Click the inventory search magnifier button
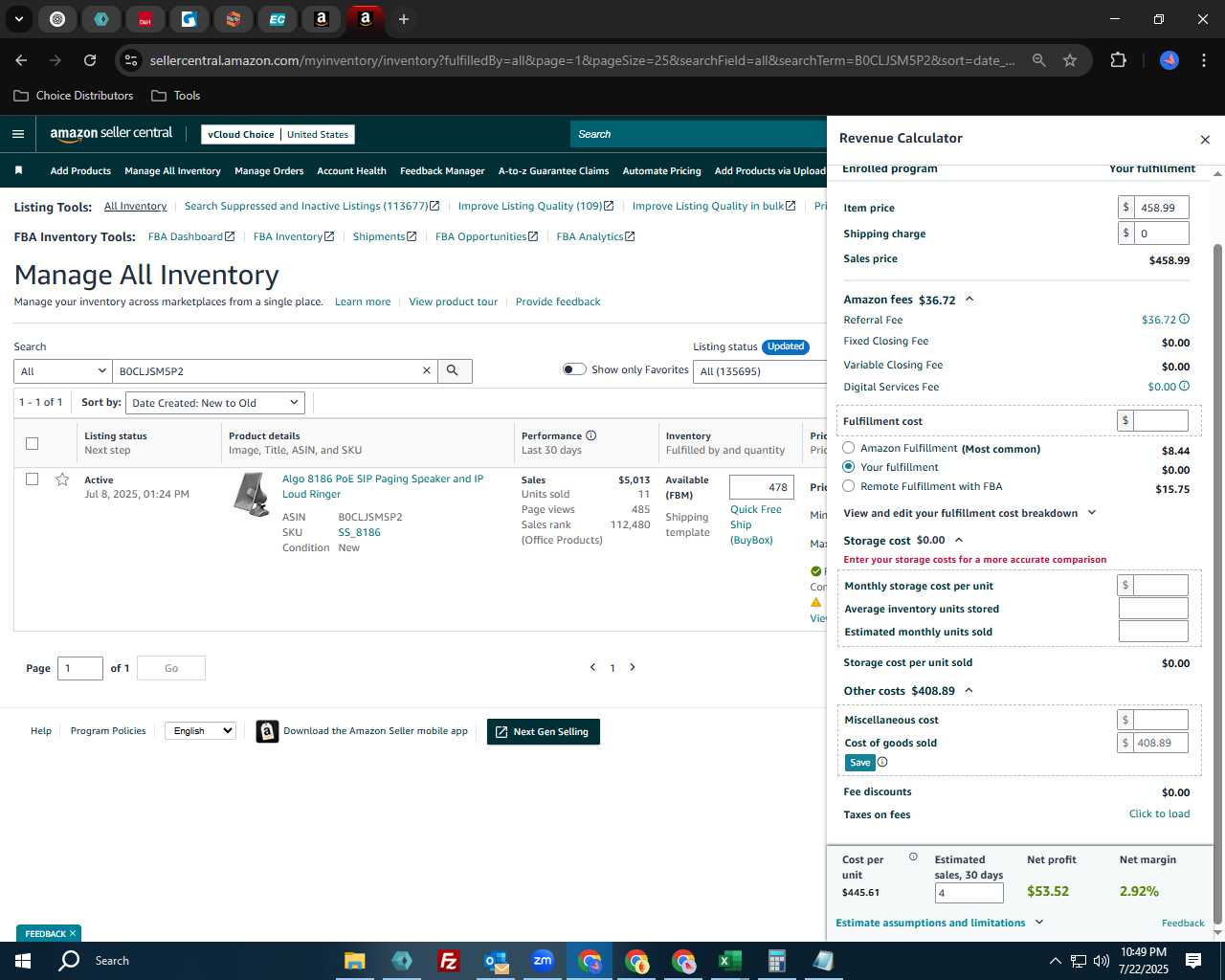Viewport: 1225px width, 980px height. tap(454, 370)
